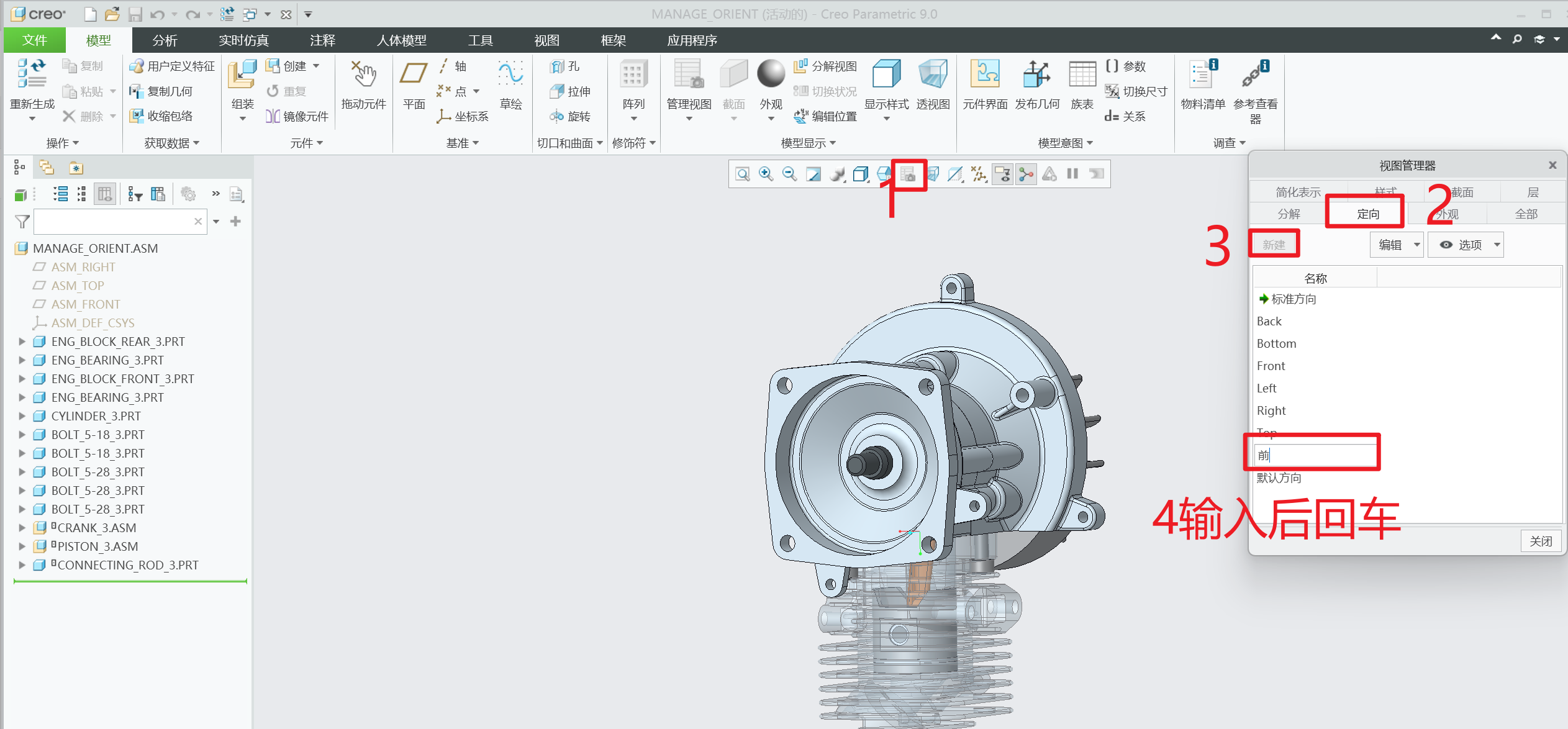The height and width of the screenshot is (729, 1568).
Task: Open the 编辑 dropdown in view manager
Action: [1397, 245]
